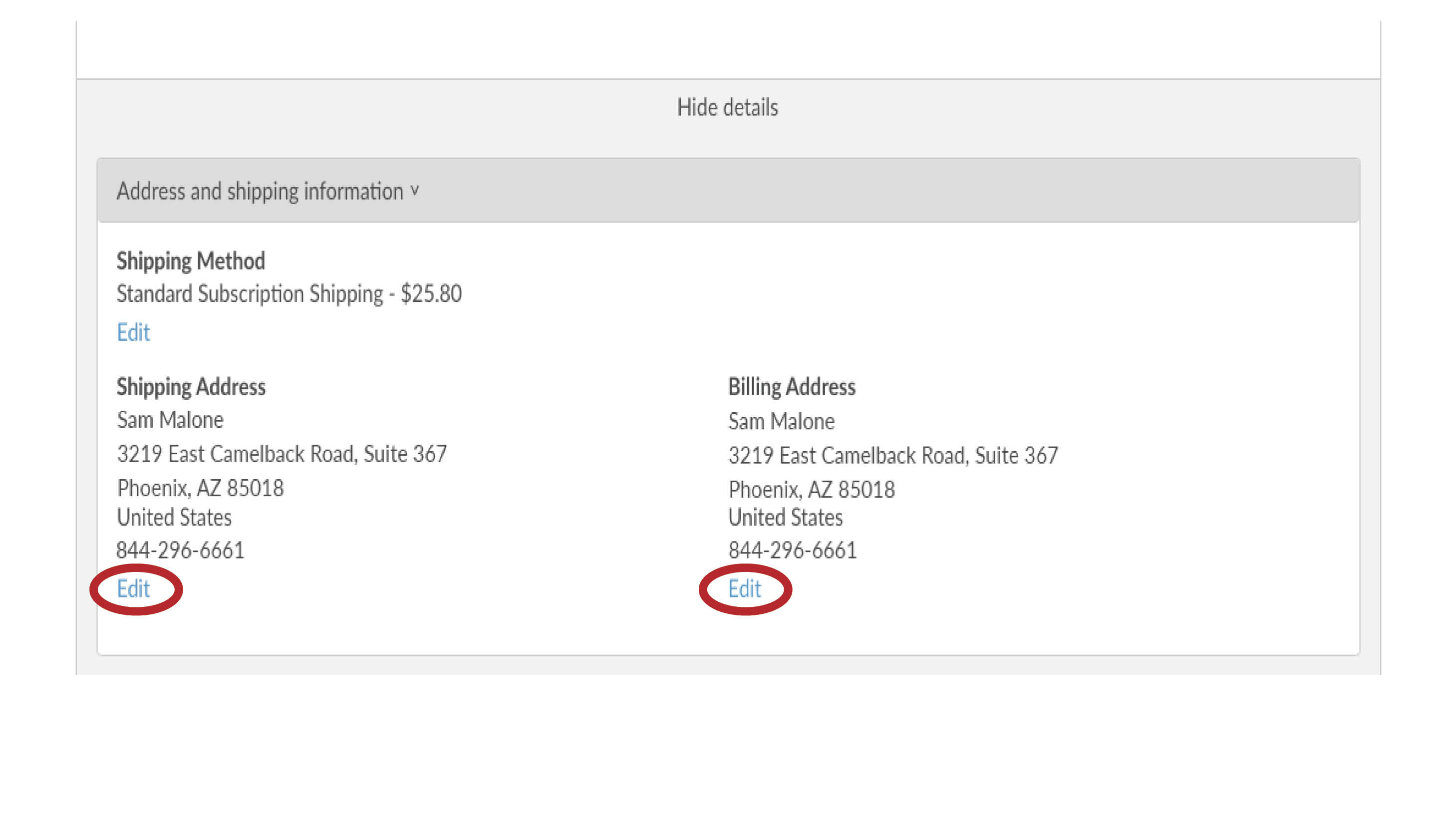This screenshot has height=832, width=1456.
Task: Click the Billing Address heading
Action: click(x=792, y=387)
